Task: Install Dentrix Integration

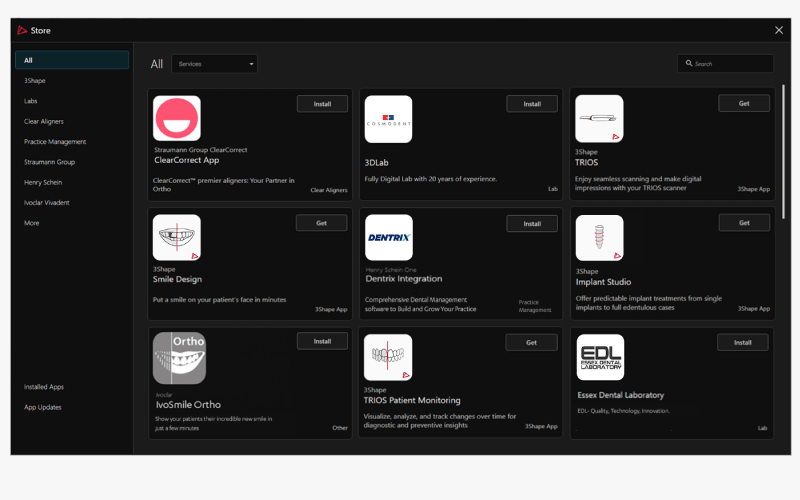Action: 532,223
